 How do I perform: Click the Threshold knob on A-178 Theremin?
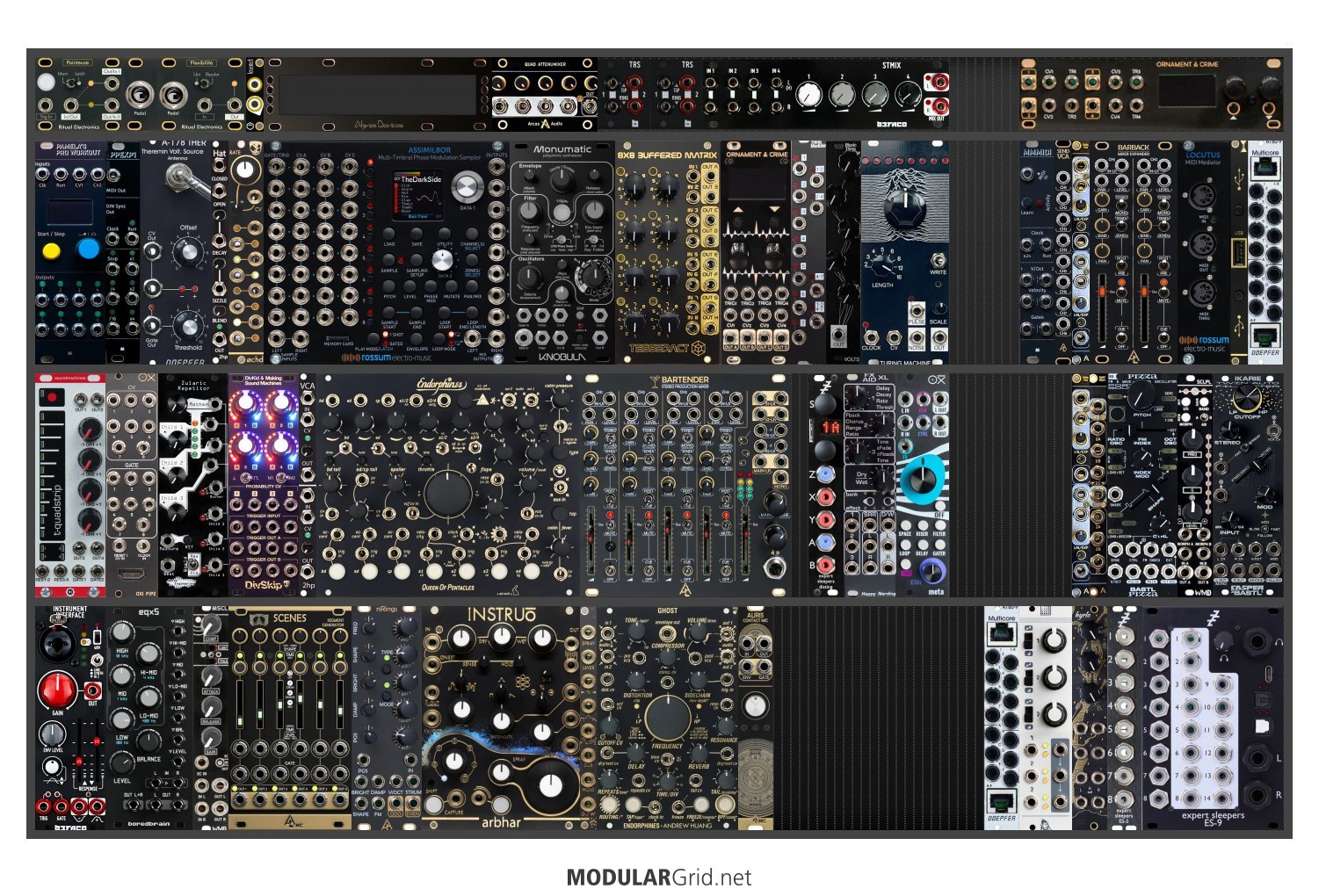187,327
